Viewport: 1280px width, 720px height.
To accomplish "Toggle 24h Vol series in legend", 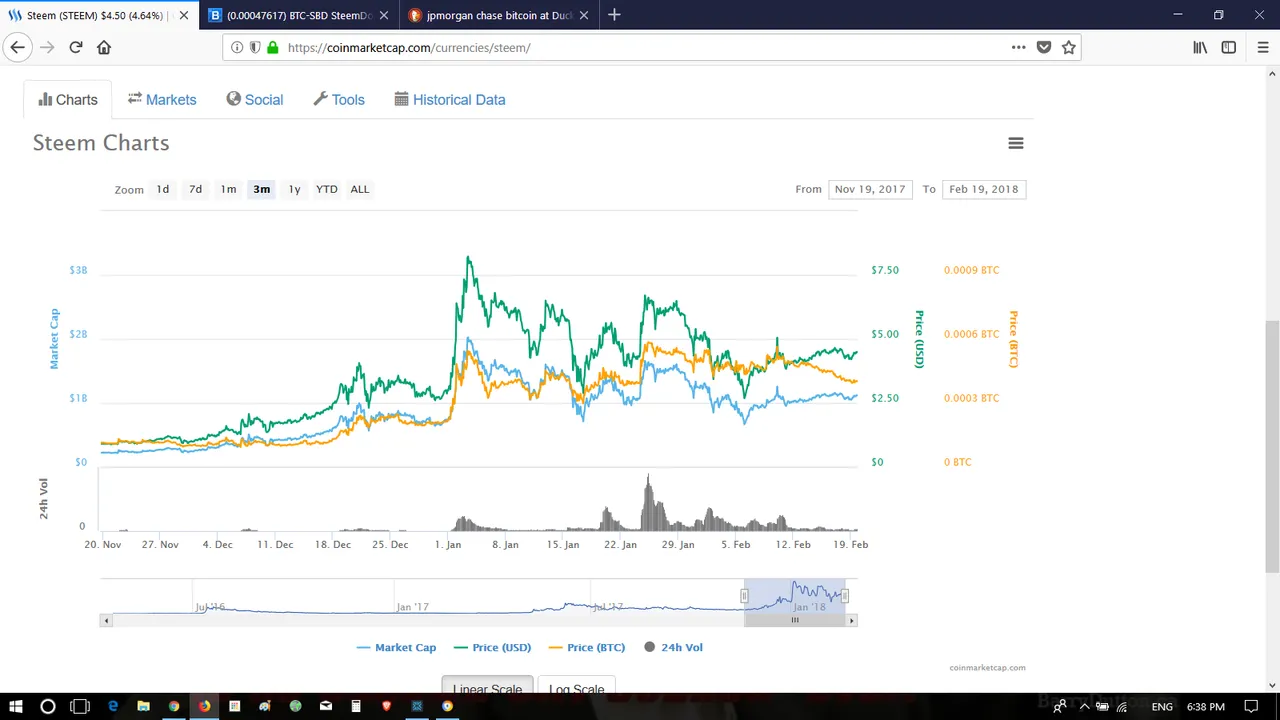I will tap(673, 647).
